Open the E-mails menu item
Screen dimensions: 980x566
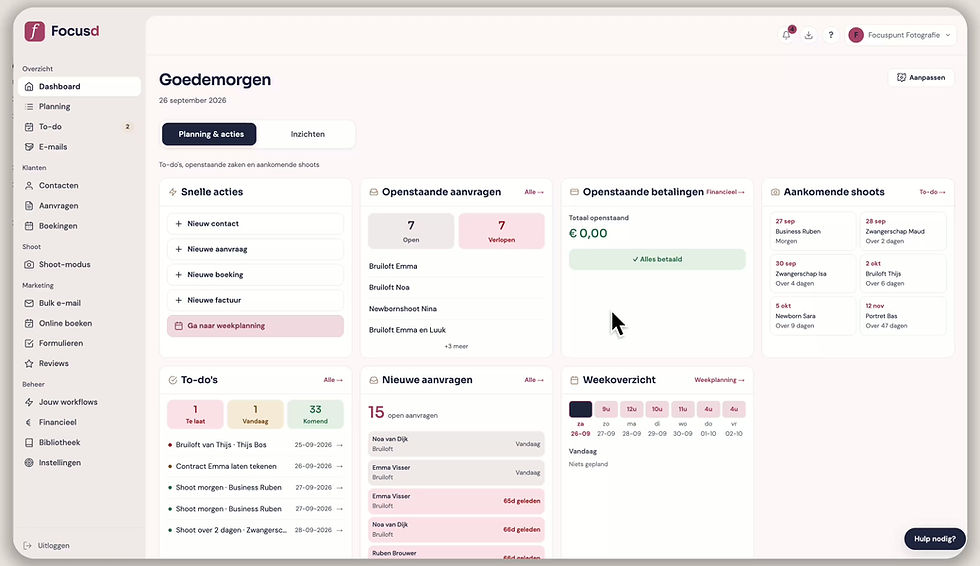point(79,147)
